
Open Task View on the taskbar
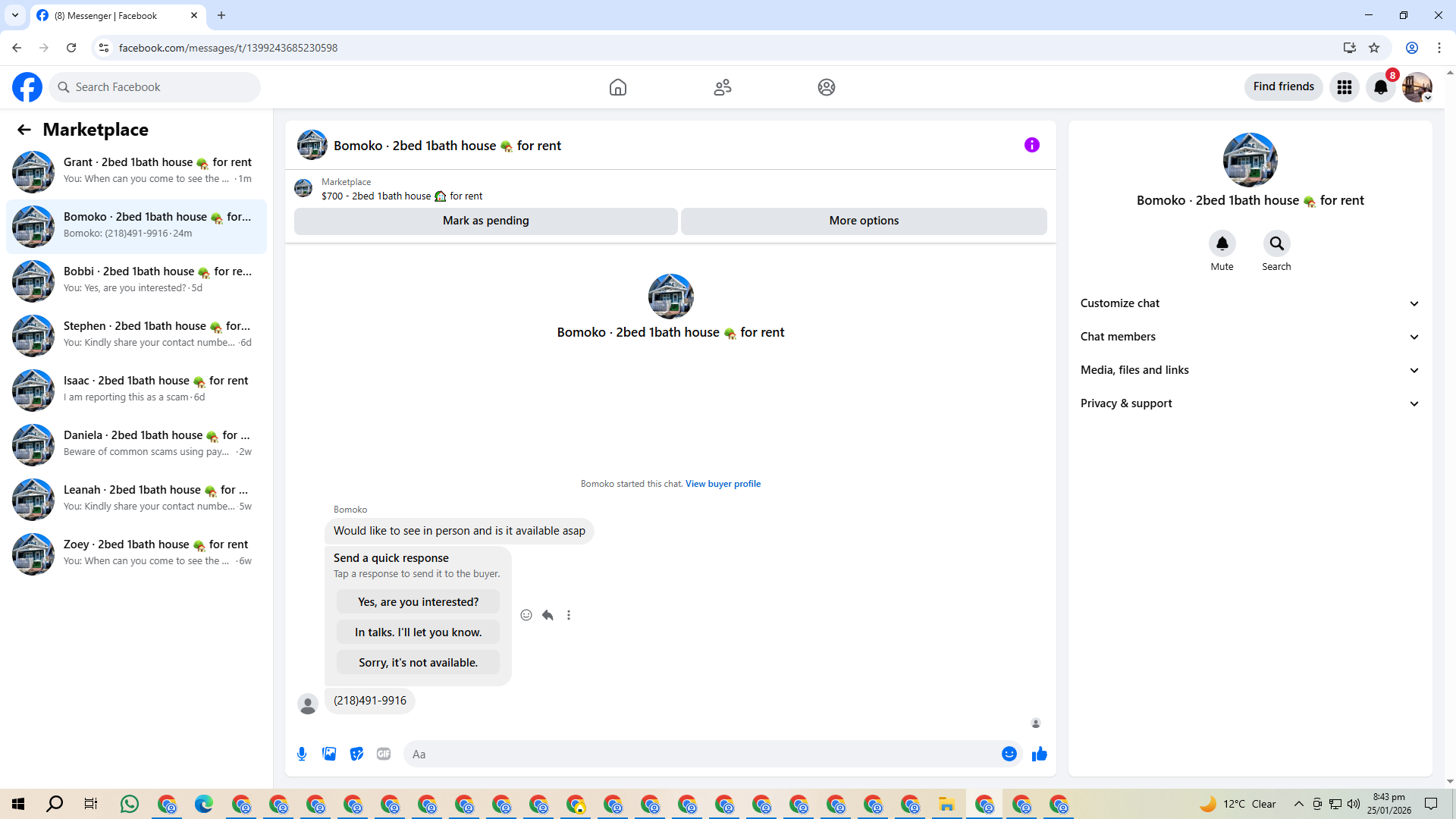pyautogui.click(x=91, y=804)
